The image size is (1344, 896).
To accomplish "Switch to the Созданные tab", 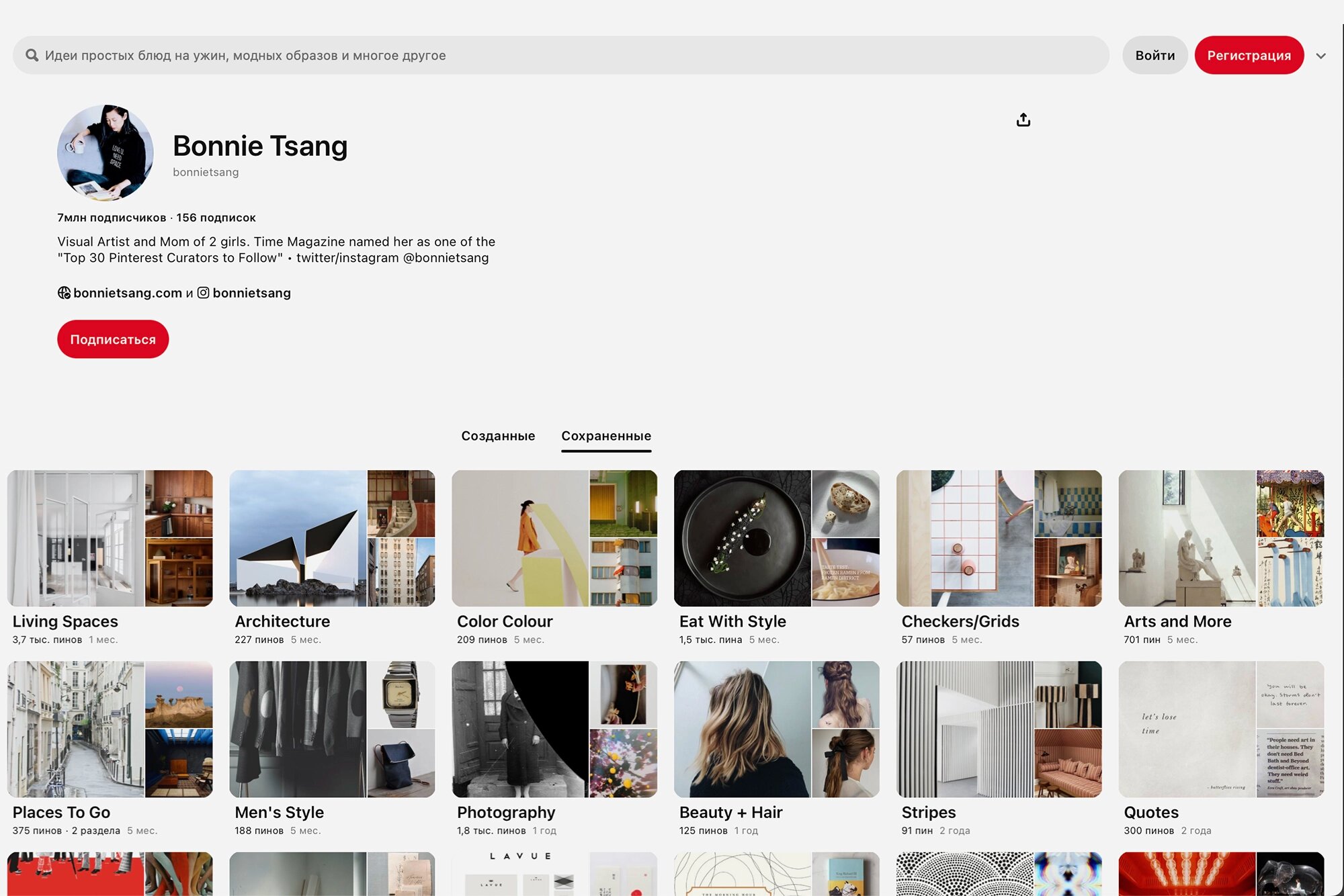I will 498,436.
